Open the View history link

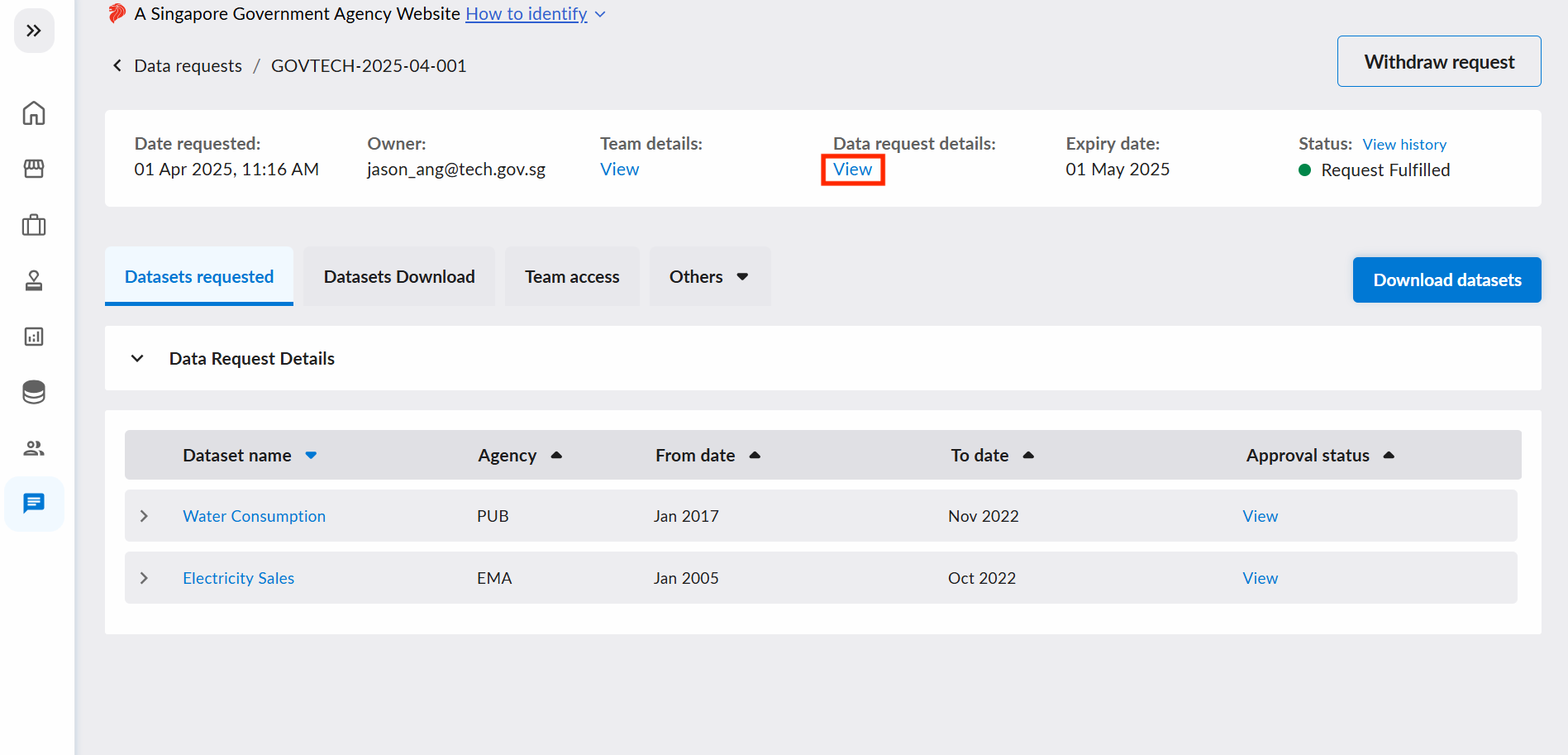pyautogui.click(x=1404, y=145)
